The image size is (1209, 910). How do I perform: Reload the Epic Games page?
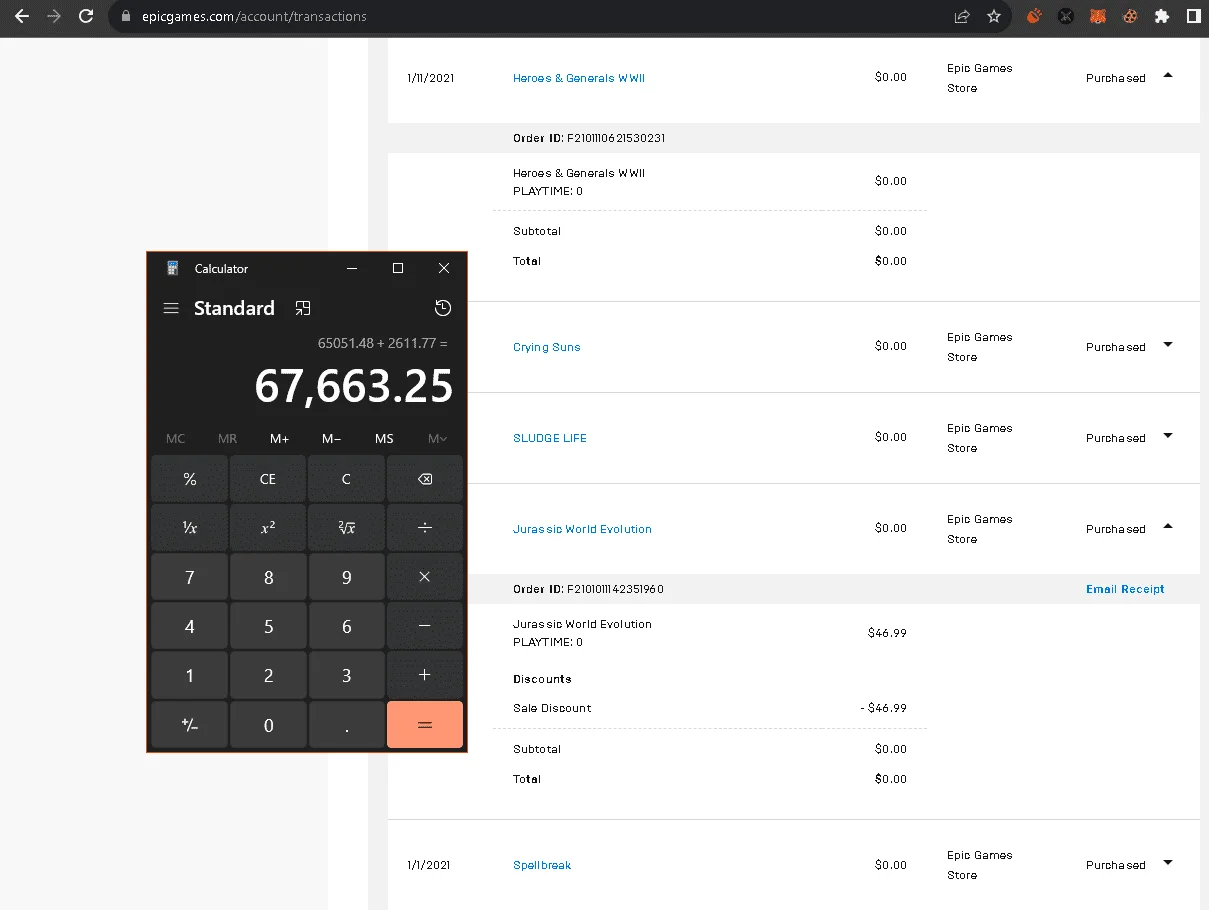coord(86,16)
